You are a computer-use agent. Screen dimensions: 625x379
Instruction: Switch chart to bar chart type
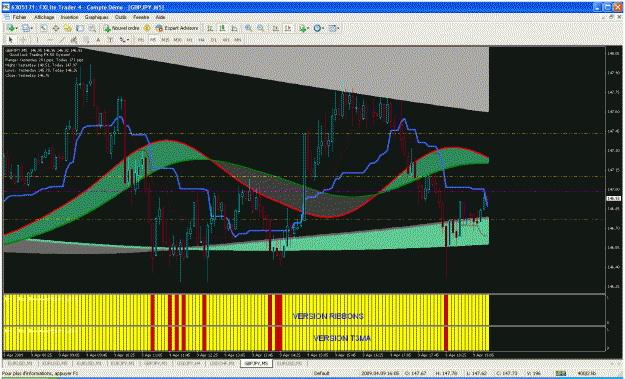tap(210, 28)
